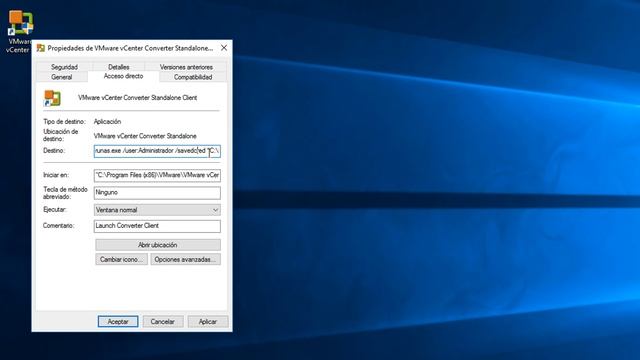Viewport: 640px width, 360px height.
Task: Click the Cambiar icono button
Action: 121,260
